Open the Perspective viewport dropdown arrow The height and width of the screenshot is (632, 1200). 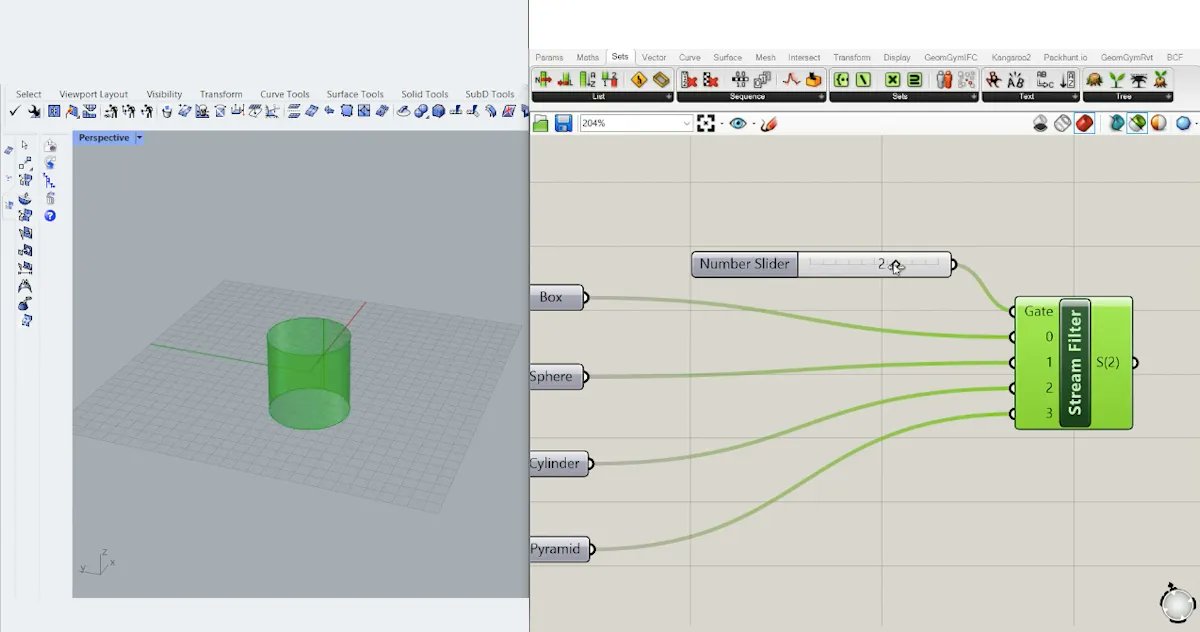[140, 138]
